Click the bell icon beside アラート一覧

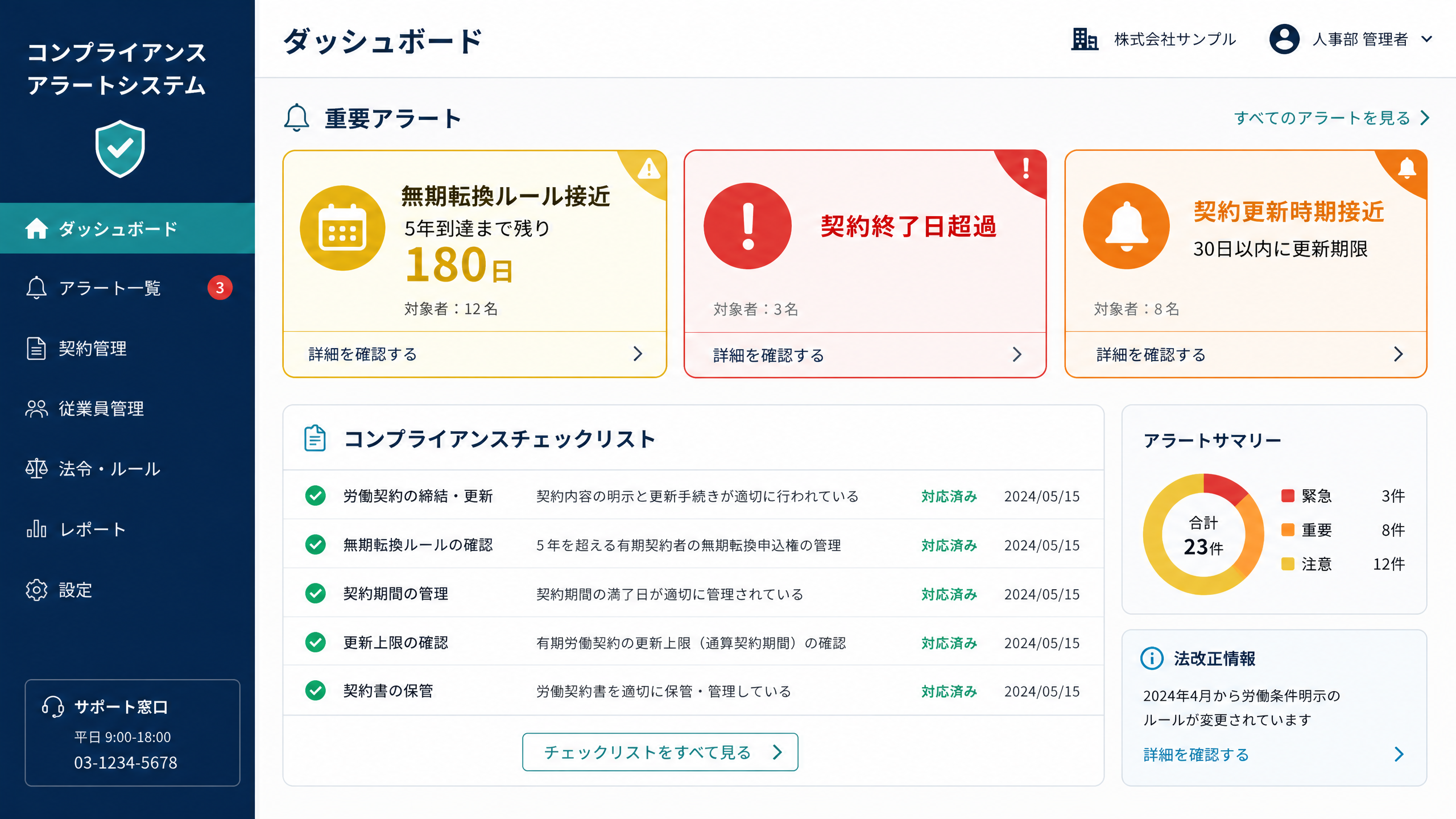tap(36, 288)
